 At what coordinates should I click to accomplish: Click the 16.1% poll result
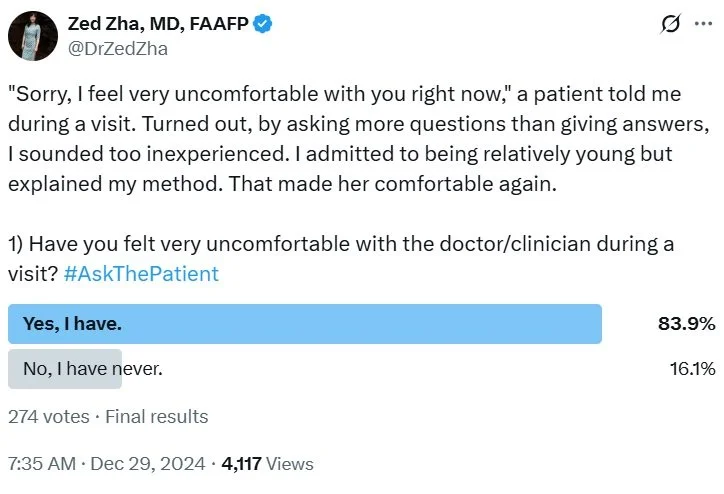coord(692,368)
